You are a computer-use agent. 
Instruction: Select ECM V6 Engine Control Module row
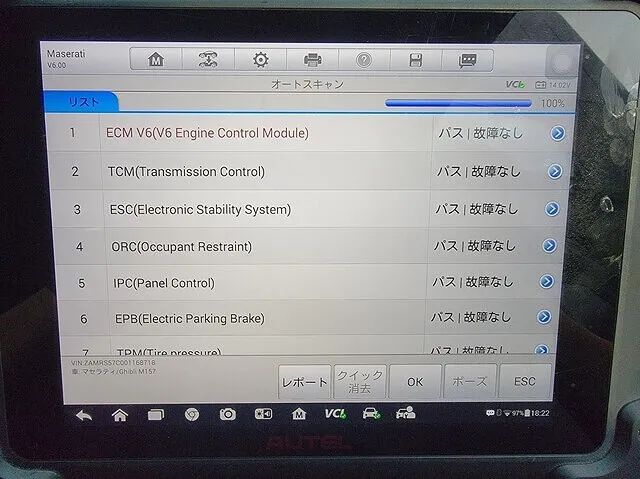point(310,133)
